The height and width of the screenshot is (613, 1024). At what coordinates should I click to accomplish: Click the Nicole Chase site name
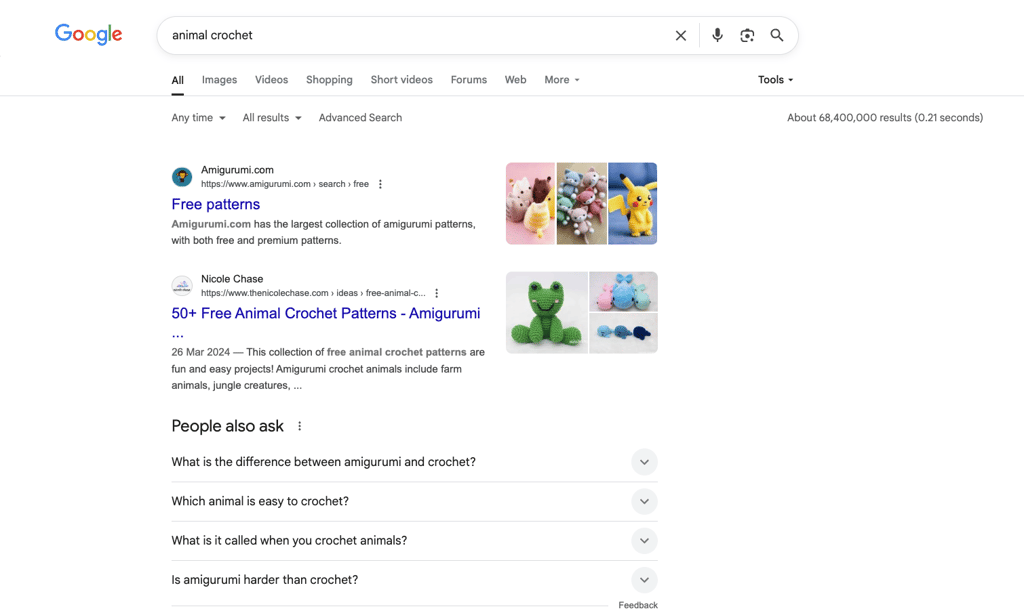click(x=232, y=279)
